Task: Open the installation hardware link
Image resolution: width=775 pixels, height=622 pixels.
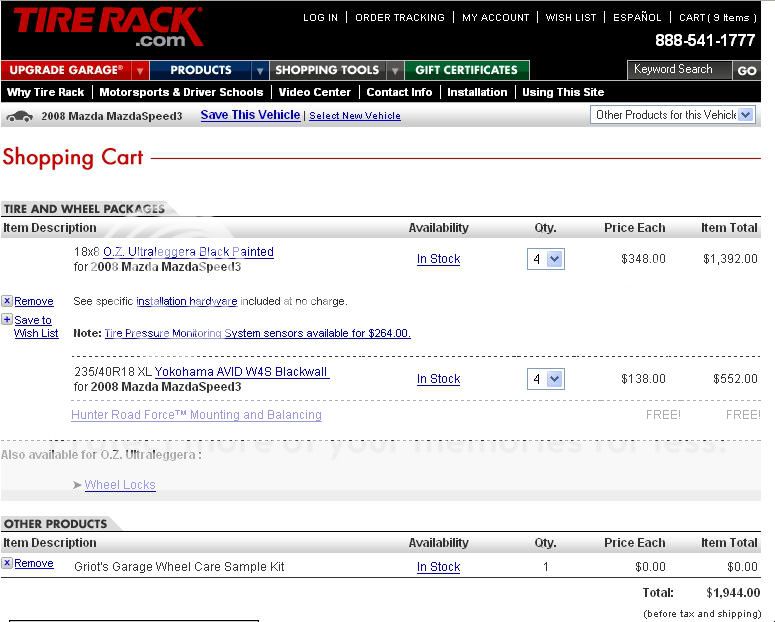Action: (x=187, y=301)
